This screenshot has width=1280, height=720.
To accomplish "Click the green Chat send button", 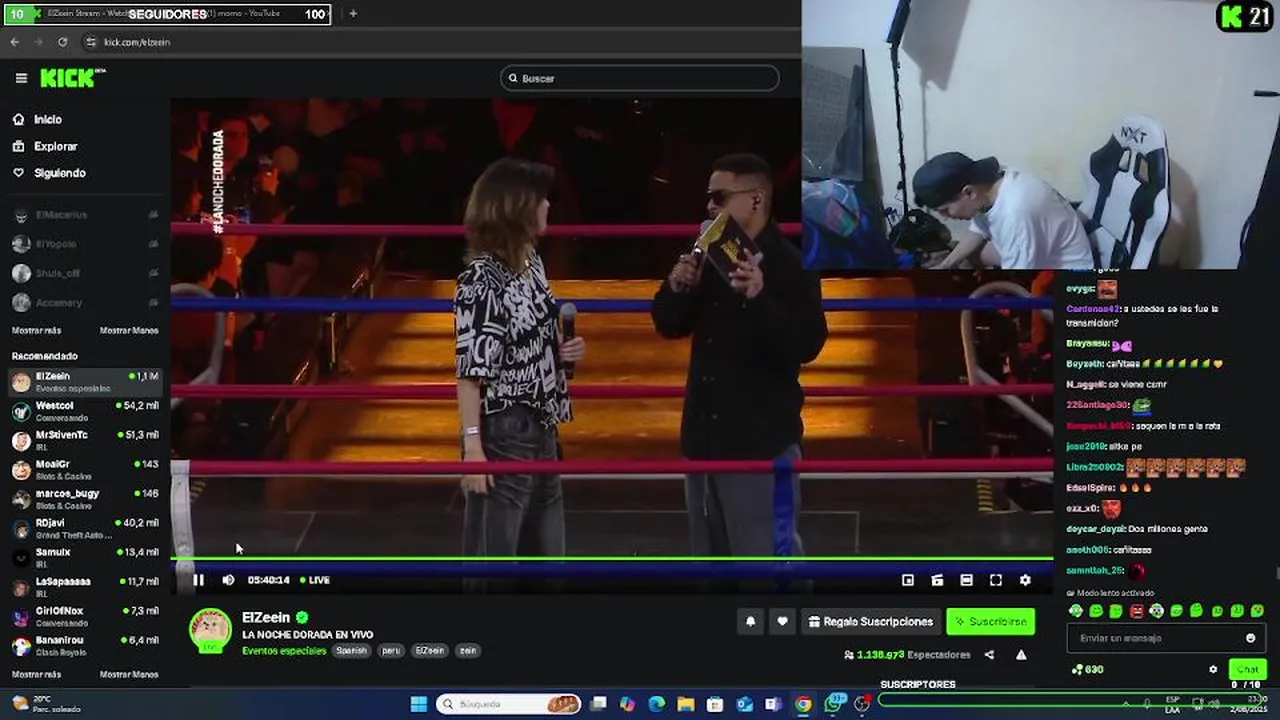I will click(1247, 669).
